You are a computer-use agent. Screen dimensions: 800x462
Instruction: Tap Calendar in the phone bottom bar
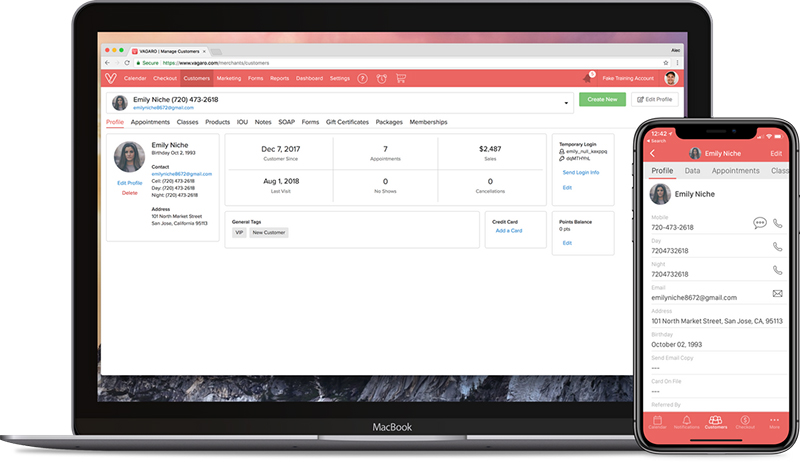(658, 422)
